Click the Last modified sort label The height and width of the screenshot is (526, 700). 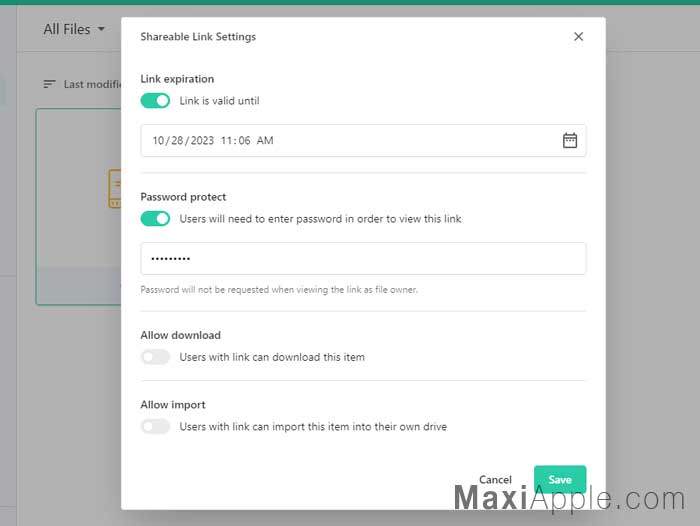[92, 84]
